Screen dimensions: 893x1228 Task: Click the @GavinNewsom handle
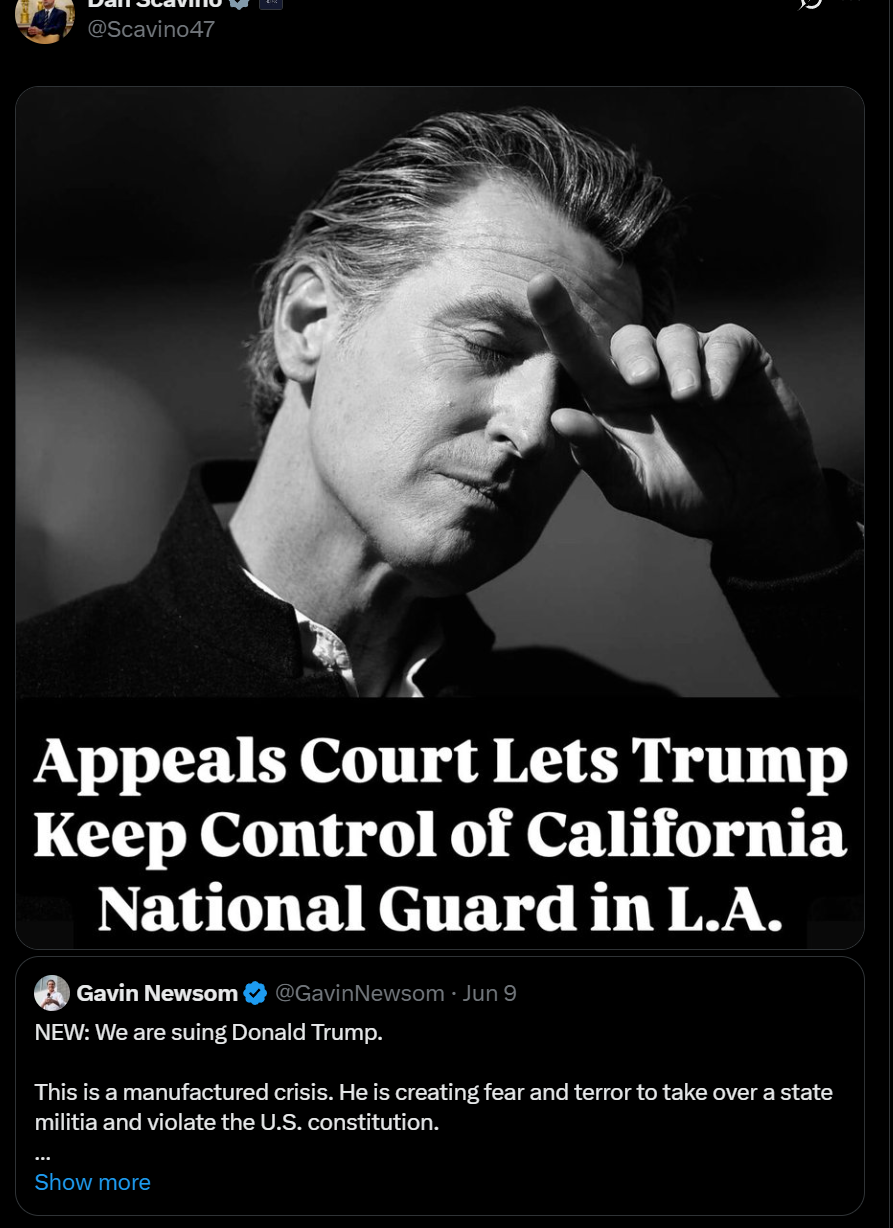[x=359, y=993]
